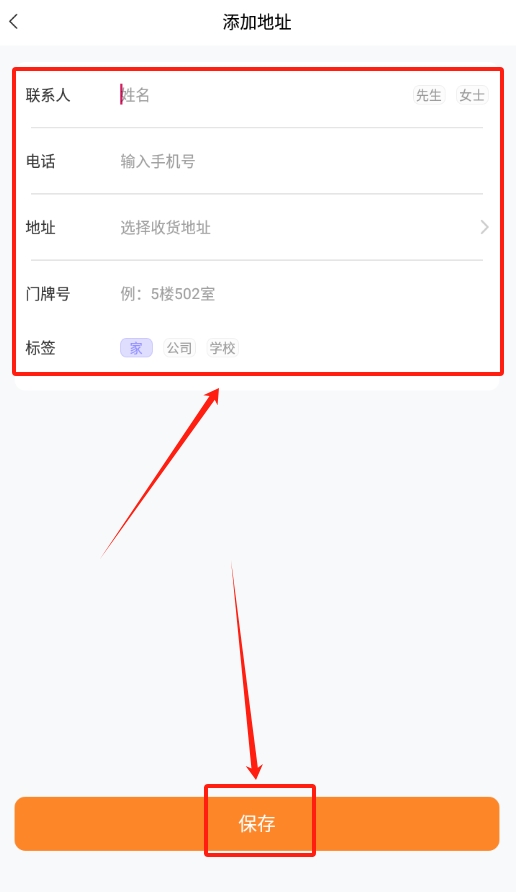The width and height of the screenshot is (516, 892).
Task: Open the address picker via the right chevron
Action: click(484, 228)
